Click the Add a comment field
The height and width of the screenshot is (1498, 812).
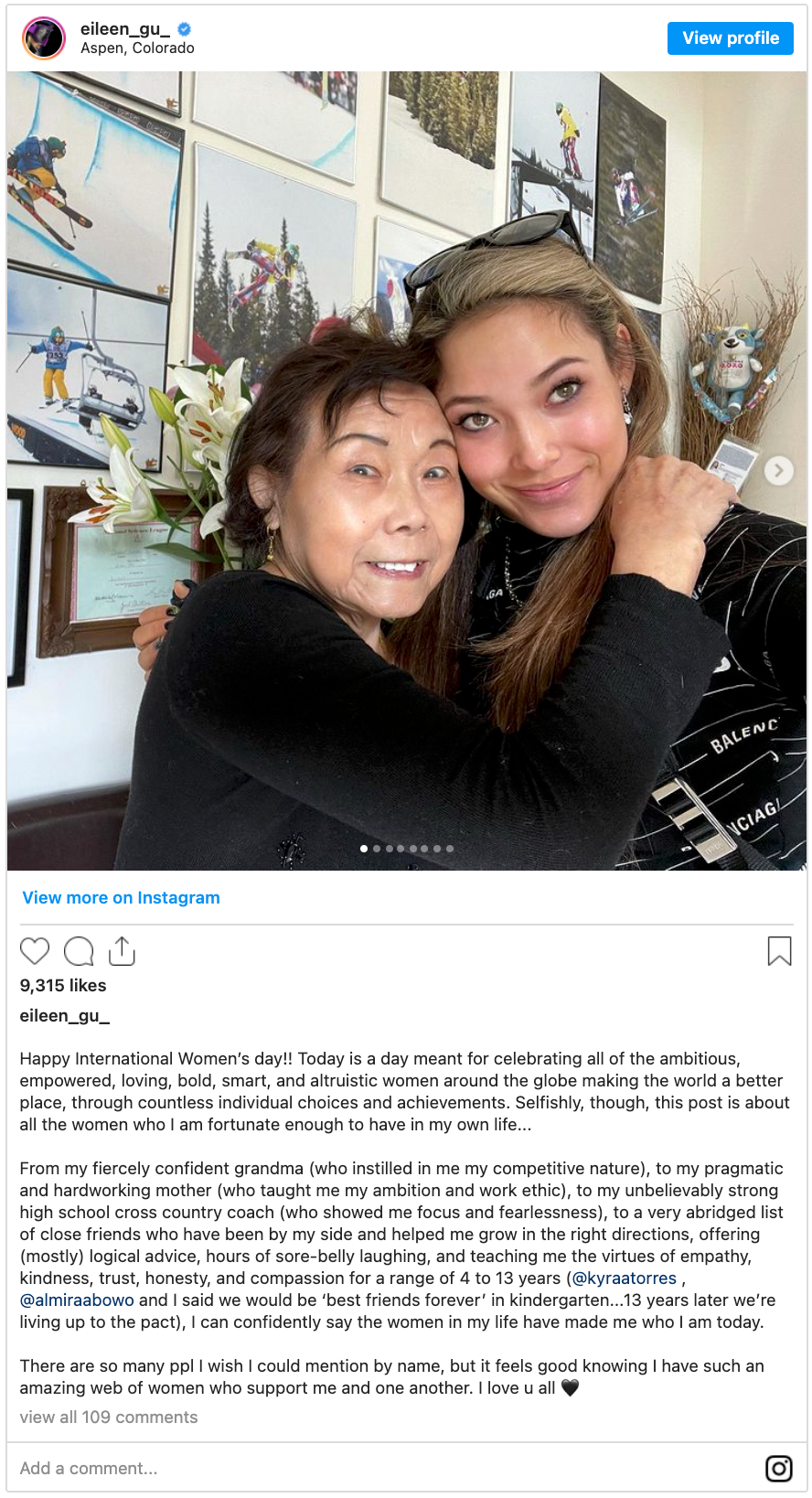pyautogui.click(x=384, y=1468)
